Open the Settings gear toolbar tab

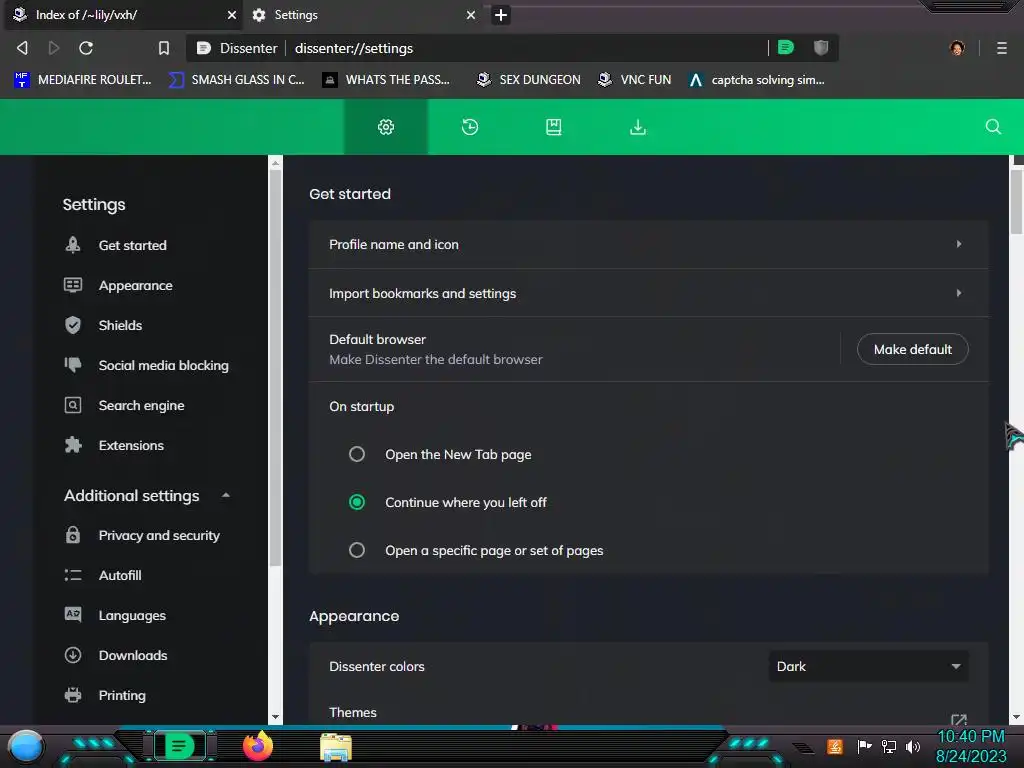point(386,127)
